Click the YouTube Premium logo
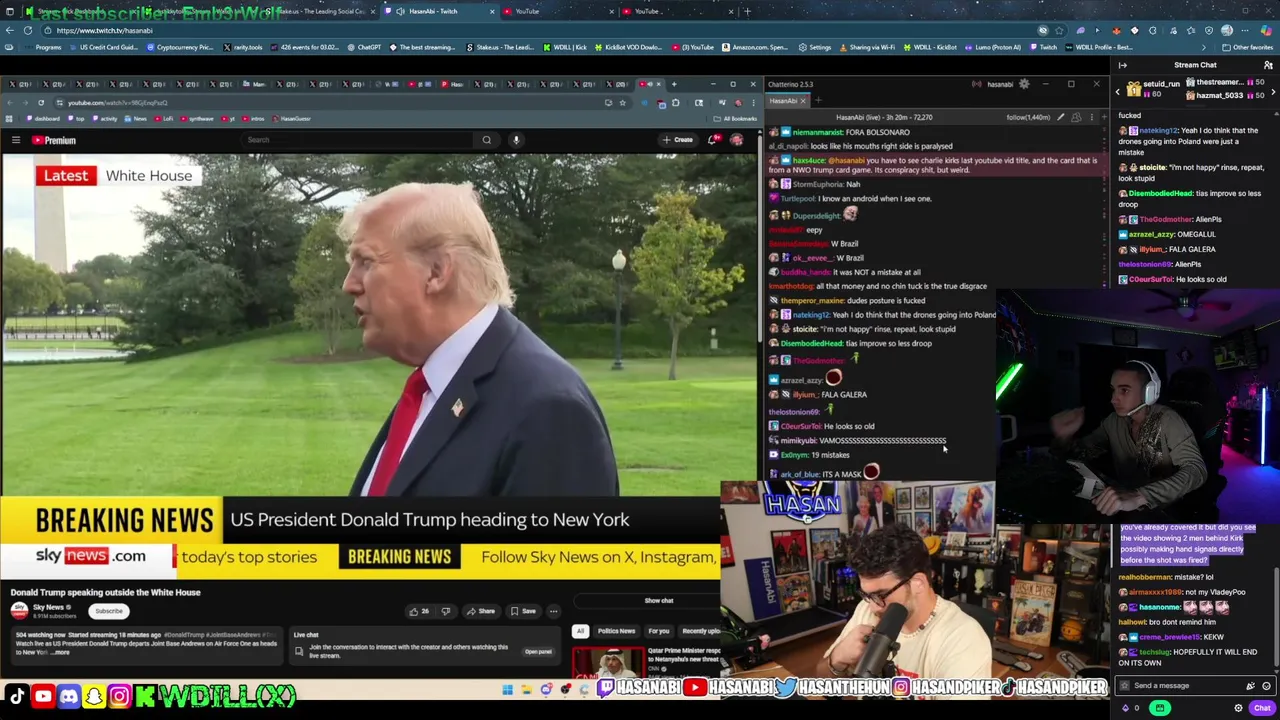This screenshot has width=1280, height=720. point(54,140)
